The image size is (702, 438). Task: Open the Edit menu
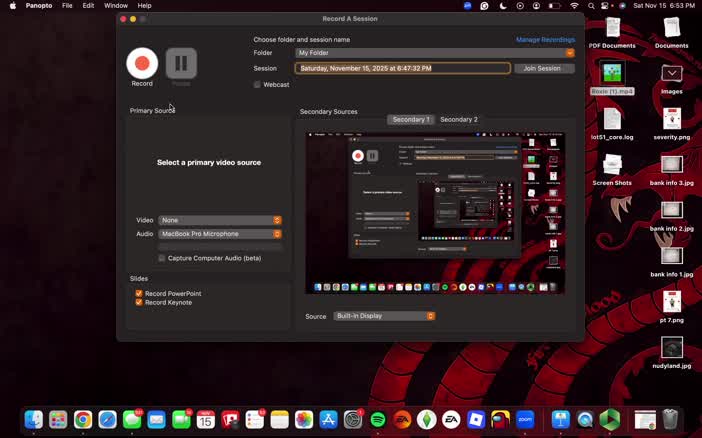pos(88,6)
